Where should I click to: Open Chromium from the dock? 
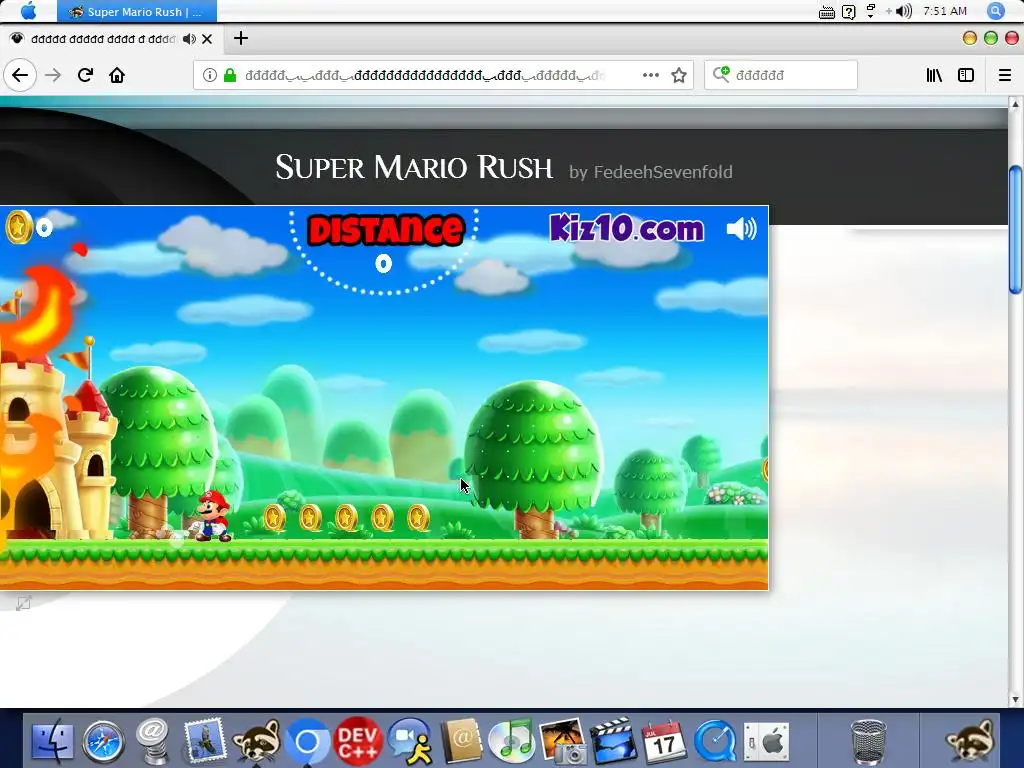pos(307,742)
